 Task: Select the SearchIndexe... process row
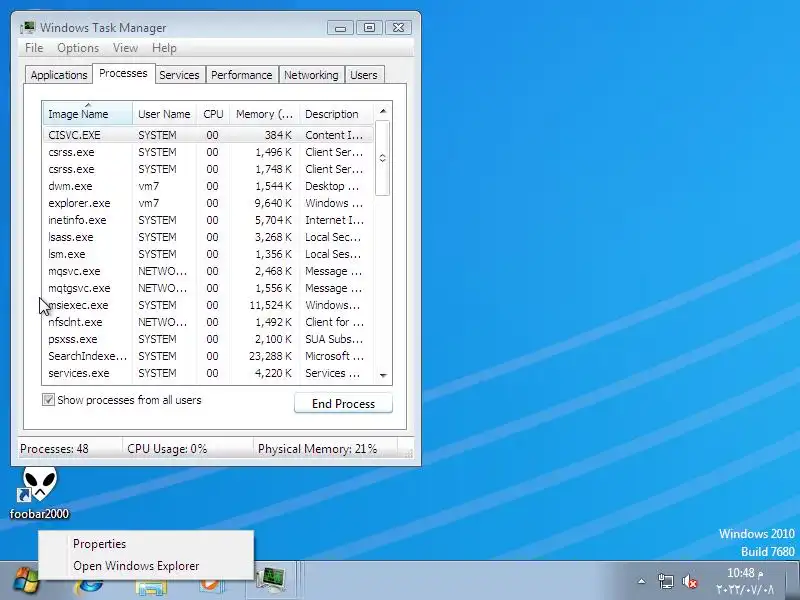(208, 356)
